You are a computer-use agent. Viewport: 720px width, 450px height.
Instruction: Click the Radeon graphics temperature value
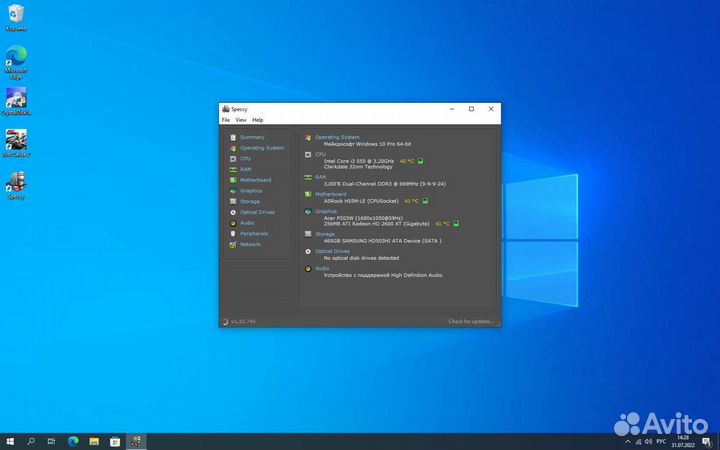pyautogui.click(x=442, y=224)
